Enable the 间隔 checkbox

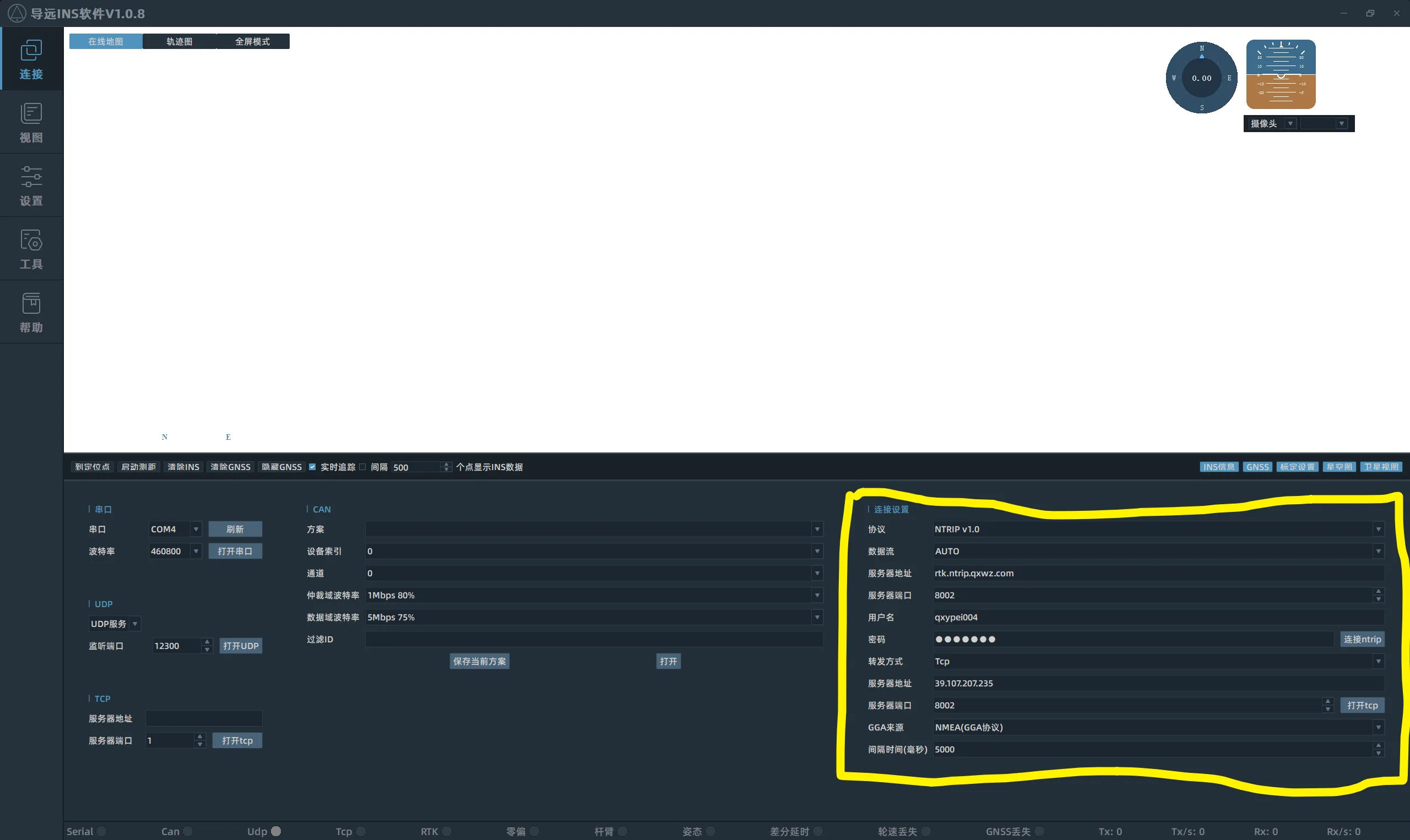pos(362,467)
